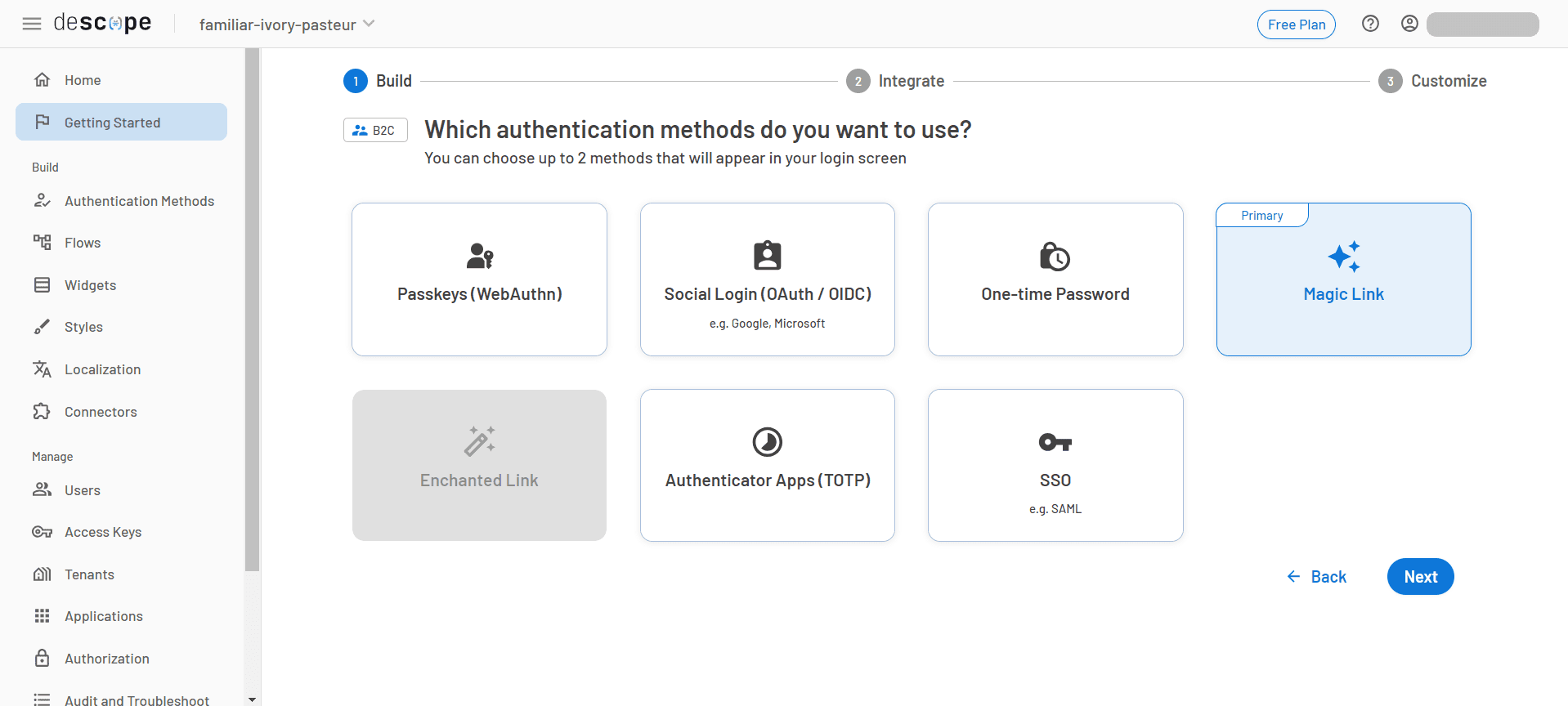
Task: Click the Home house icon
Action: click(x=43, y=80)
